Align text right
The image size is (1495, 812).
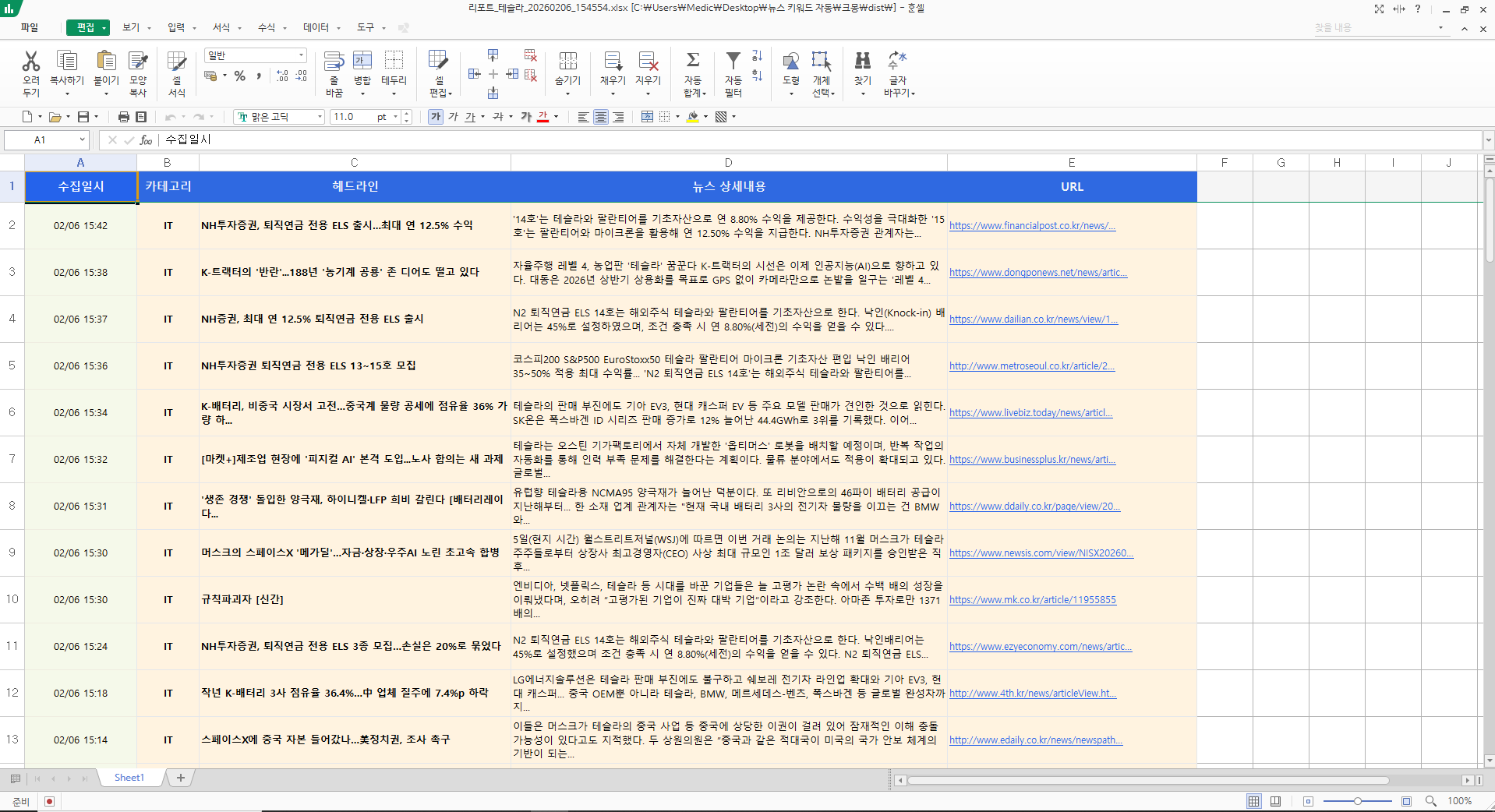pyautogui.click(x=618, y=117)
